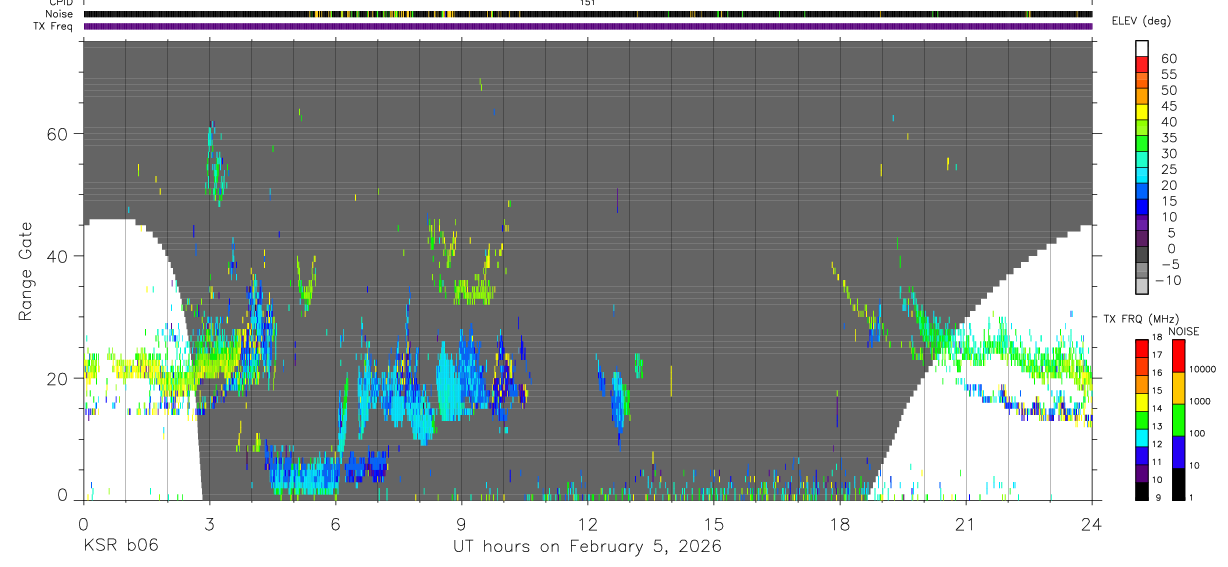This screenshot has width=1228, height=567.
Task: Click the Noise indicator strip above the plot
Action: coord(588,14)
